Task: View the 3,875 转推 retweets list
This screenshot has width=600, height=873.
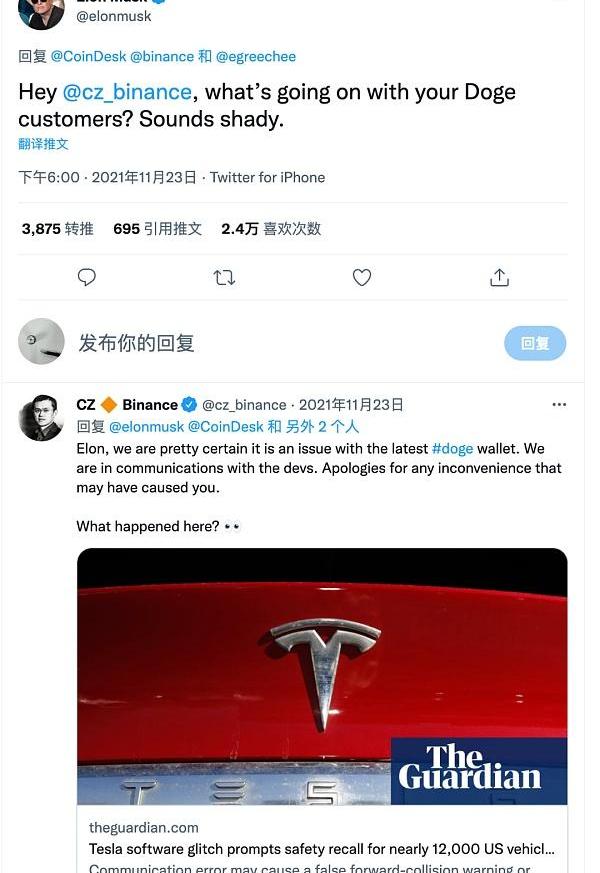Action: coord(57,229)
